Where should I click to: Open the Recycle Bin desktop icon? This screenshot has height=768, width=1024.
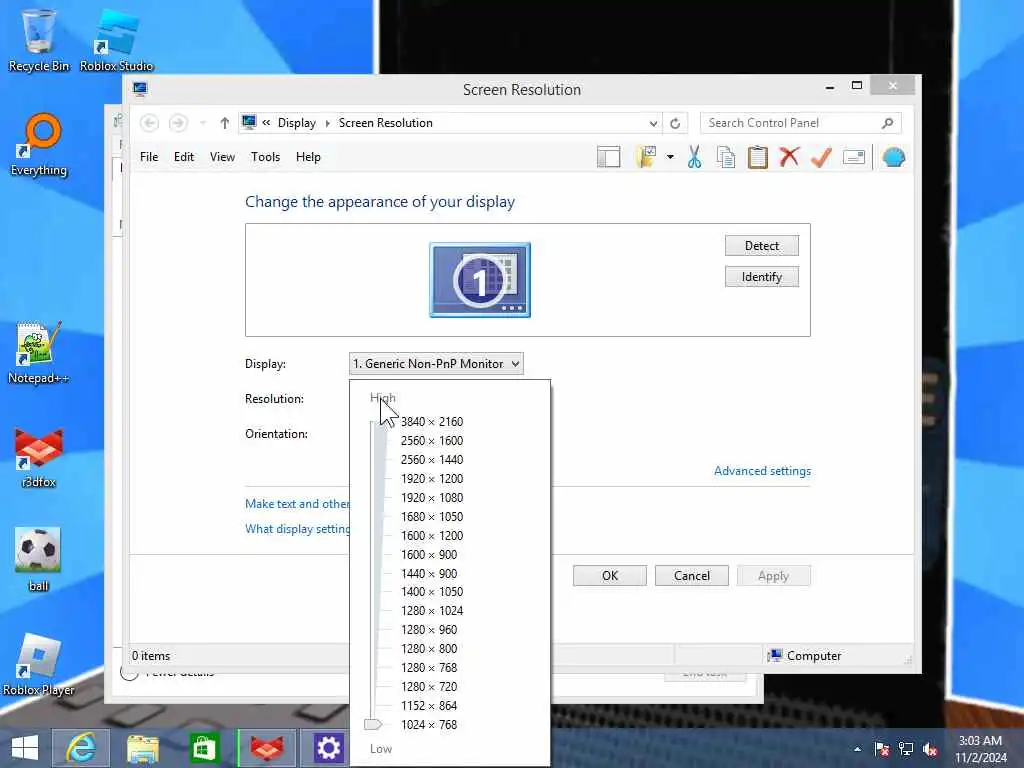point(39,39)
